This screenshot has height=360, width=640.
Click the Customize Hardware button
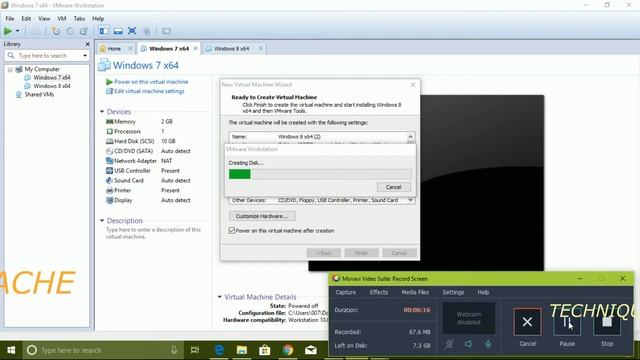[262, 216]
